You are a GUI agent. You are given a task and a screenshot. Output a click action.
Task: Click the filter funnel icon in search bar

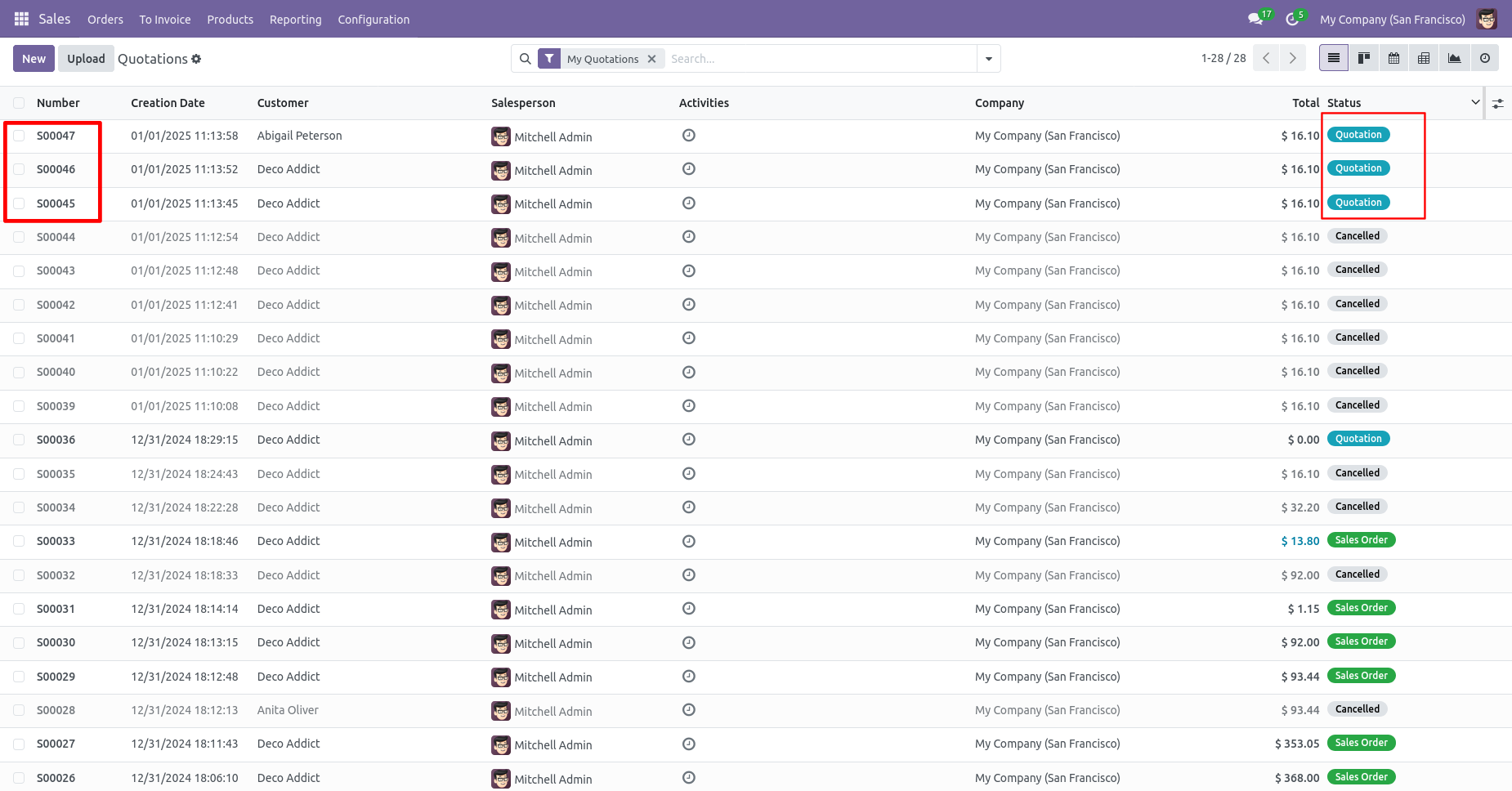549,59
